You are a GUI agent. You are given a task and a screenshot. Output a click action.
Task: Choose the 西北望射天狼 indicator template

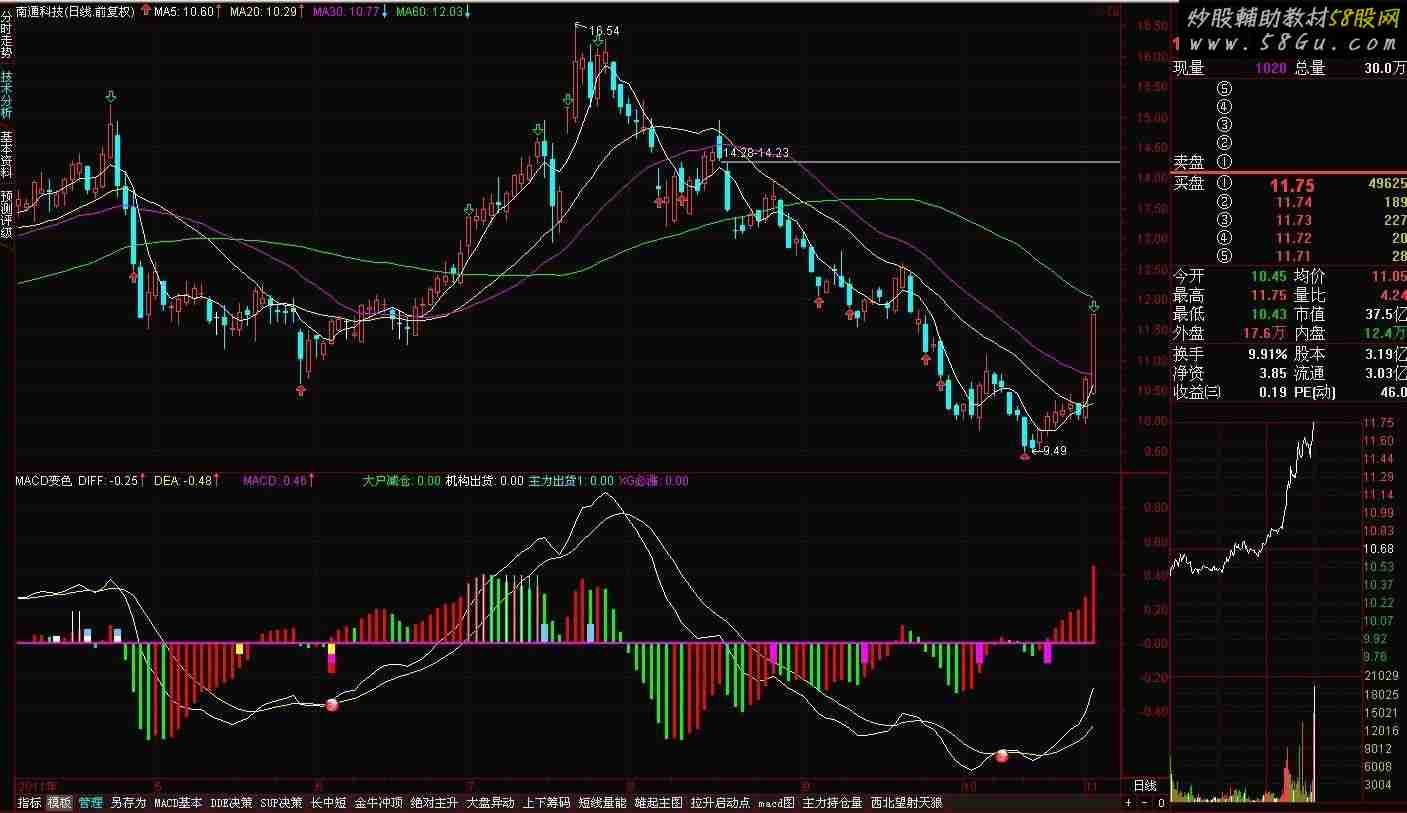tap(906, 802)
